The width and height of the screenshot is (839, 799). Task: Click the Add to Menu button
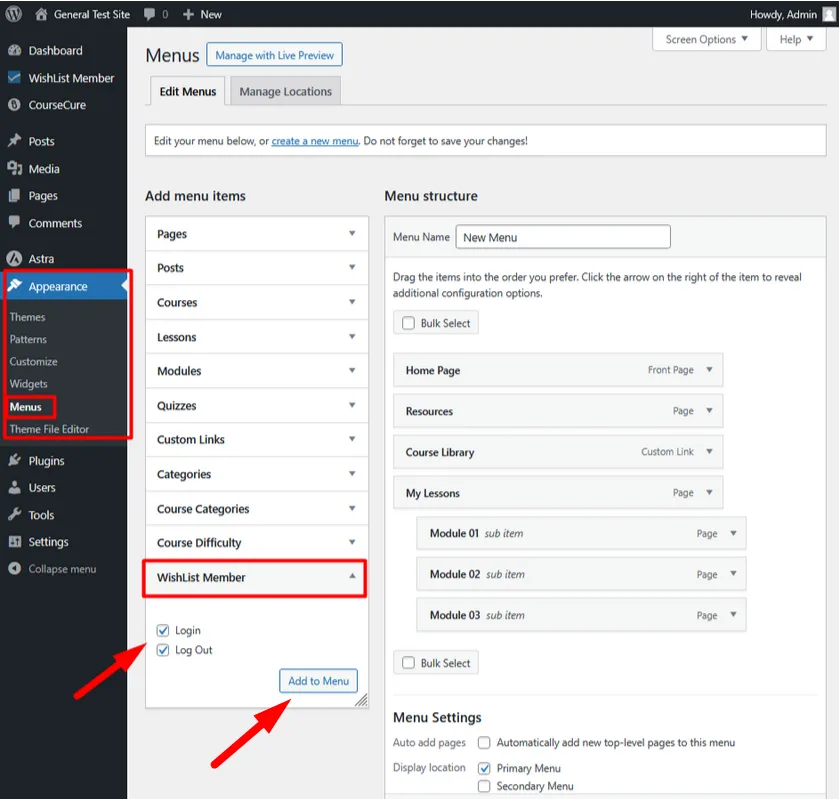pyautogui.click(x=318, y=679)
